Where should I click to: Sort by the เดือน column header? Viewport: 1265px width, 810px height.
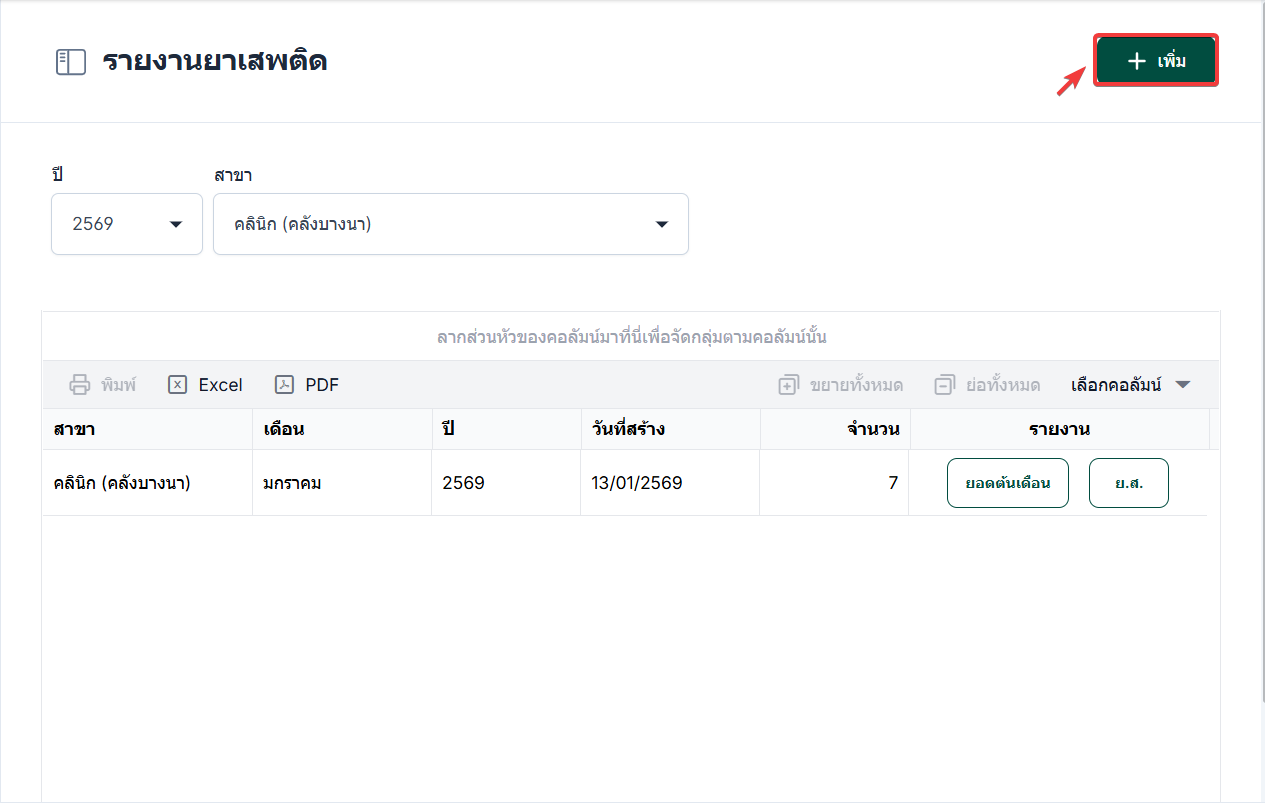tap(283, 429)
